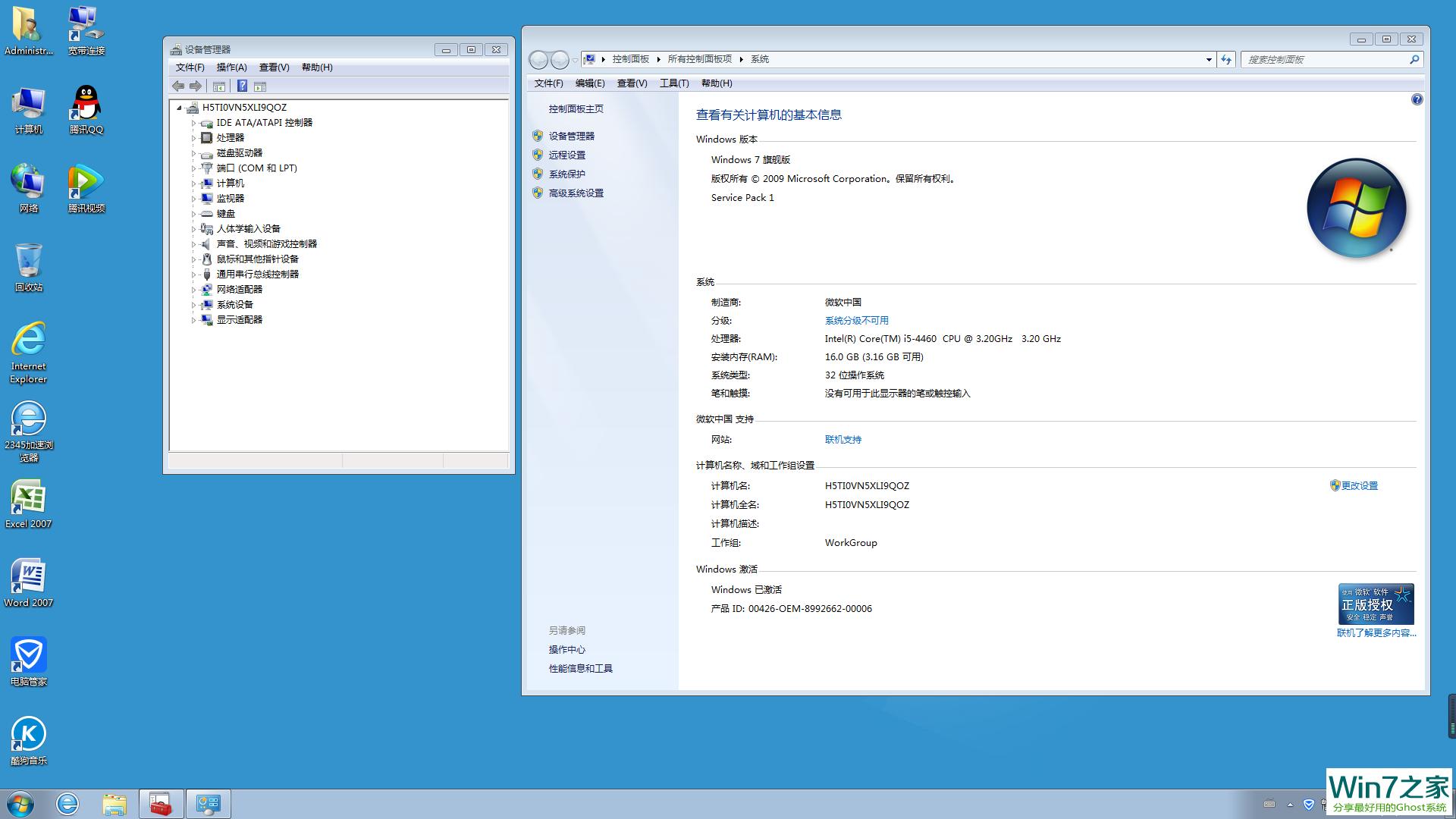Open Excel 2007 application

[x=29, y=500]
